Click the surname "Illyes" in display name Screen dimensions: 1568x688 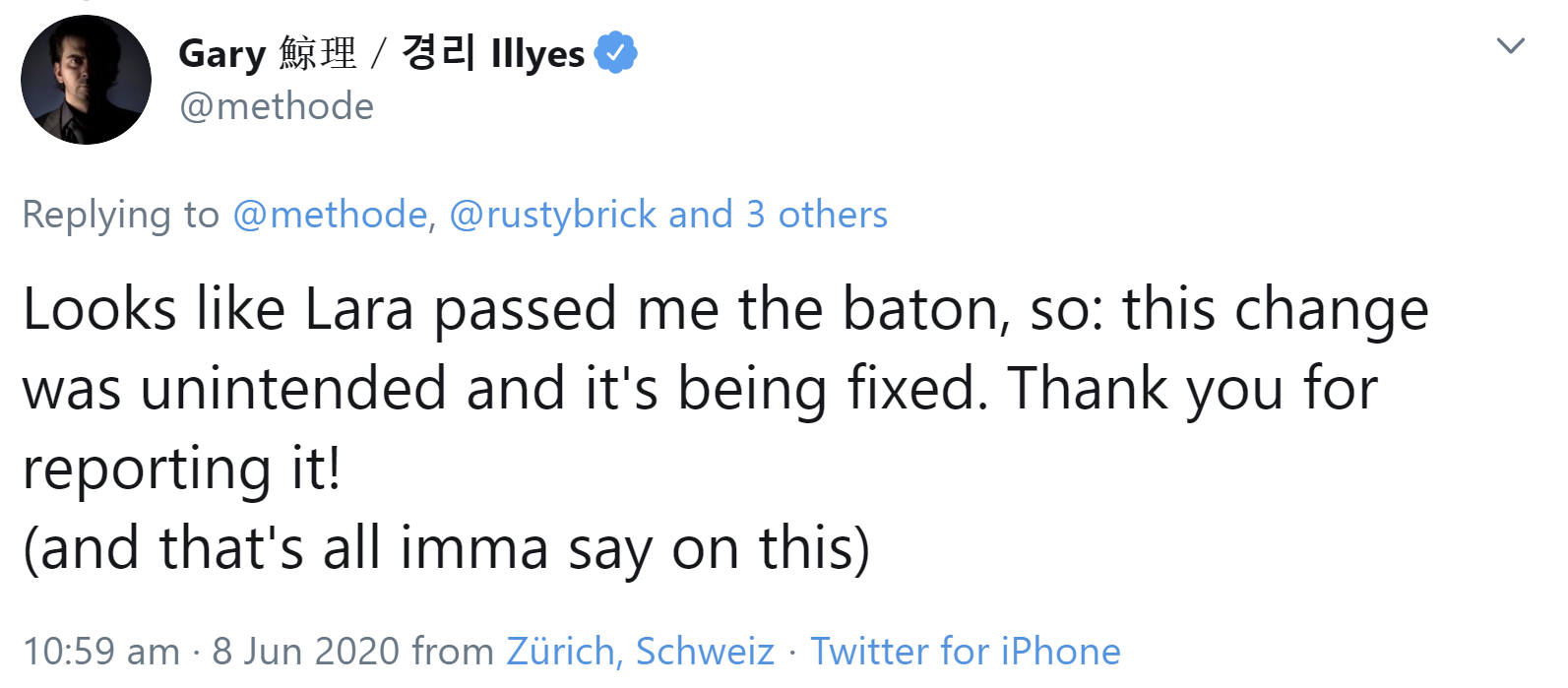[x=537, y=54]
